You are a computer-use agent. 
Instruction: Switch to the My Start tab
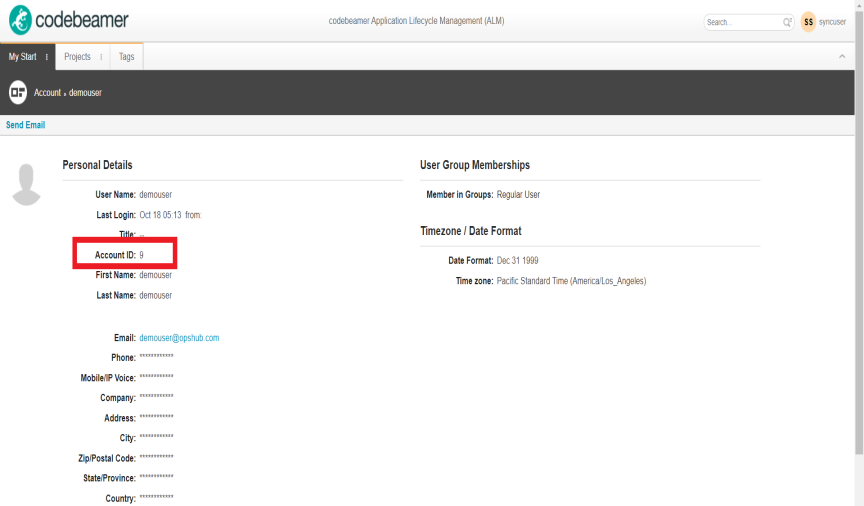click(x=22, y=57)
